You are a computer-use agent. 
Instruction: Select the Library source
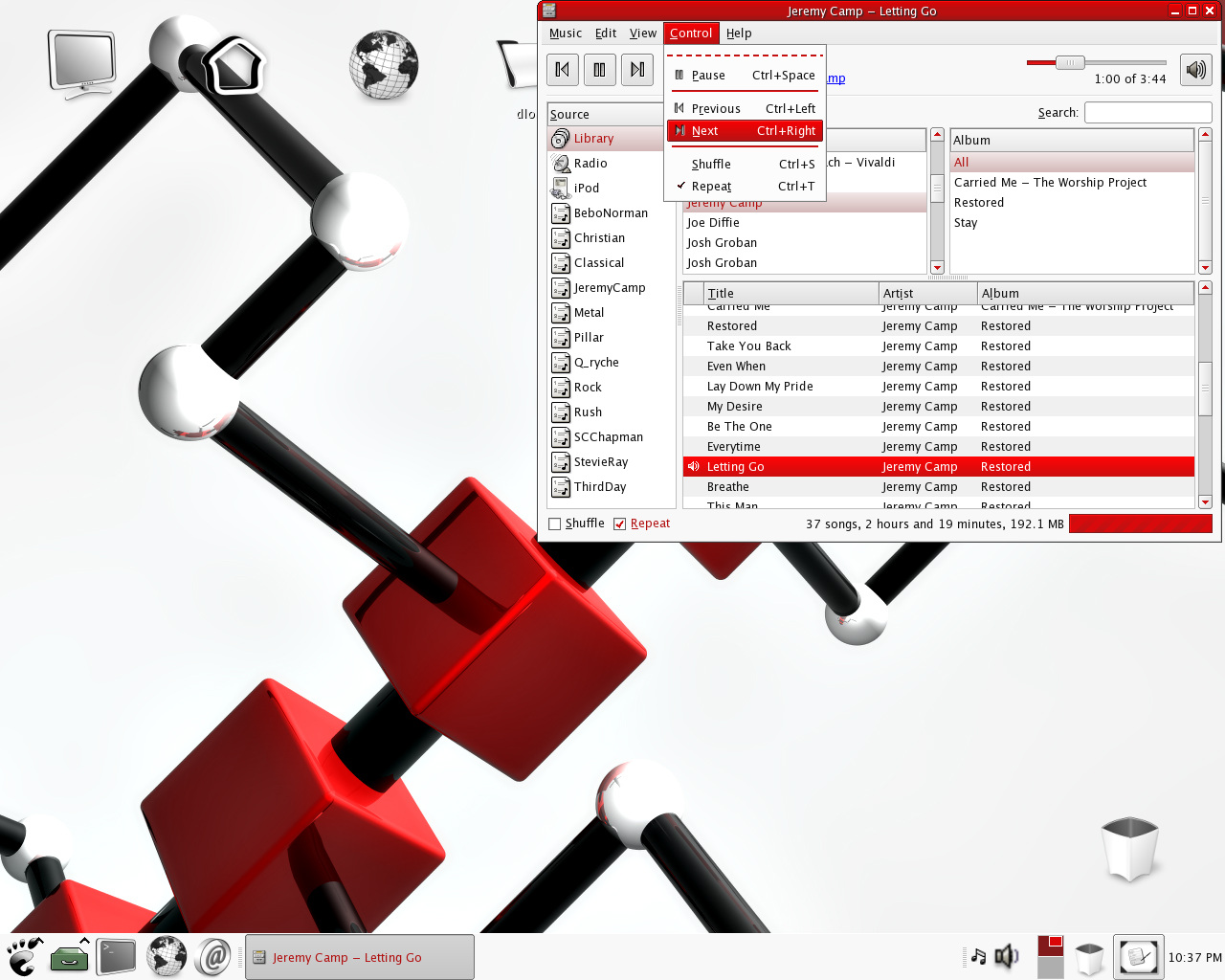tap(605, 139)
